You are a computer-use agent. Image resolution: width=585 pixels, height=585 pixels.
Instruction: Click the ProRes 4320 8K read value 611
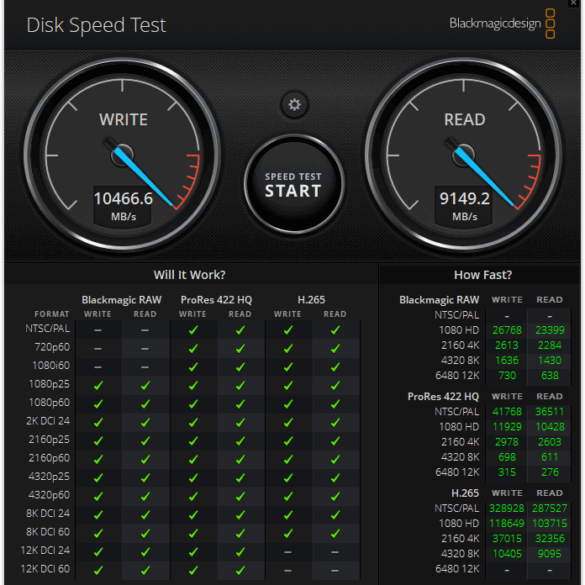(550, 457)
